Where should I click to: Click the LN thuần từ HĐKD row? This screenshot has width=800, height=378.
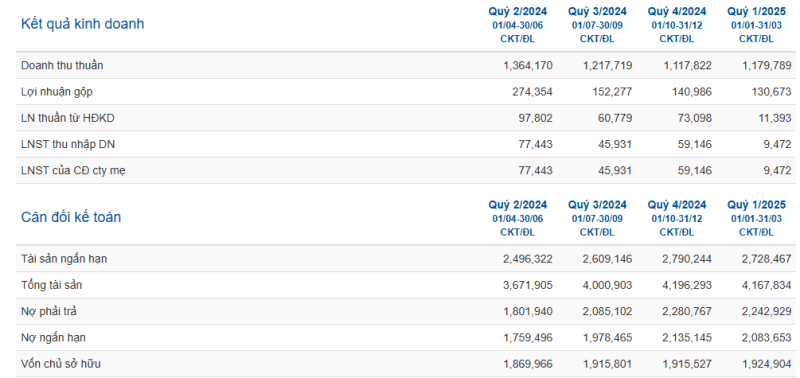(406, 118)
